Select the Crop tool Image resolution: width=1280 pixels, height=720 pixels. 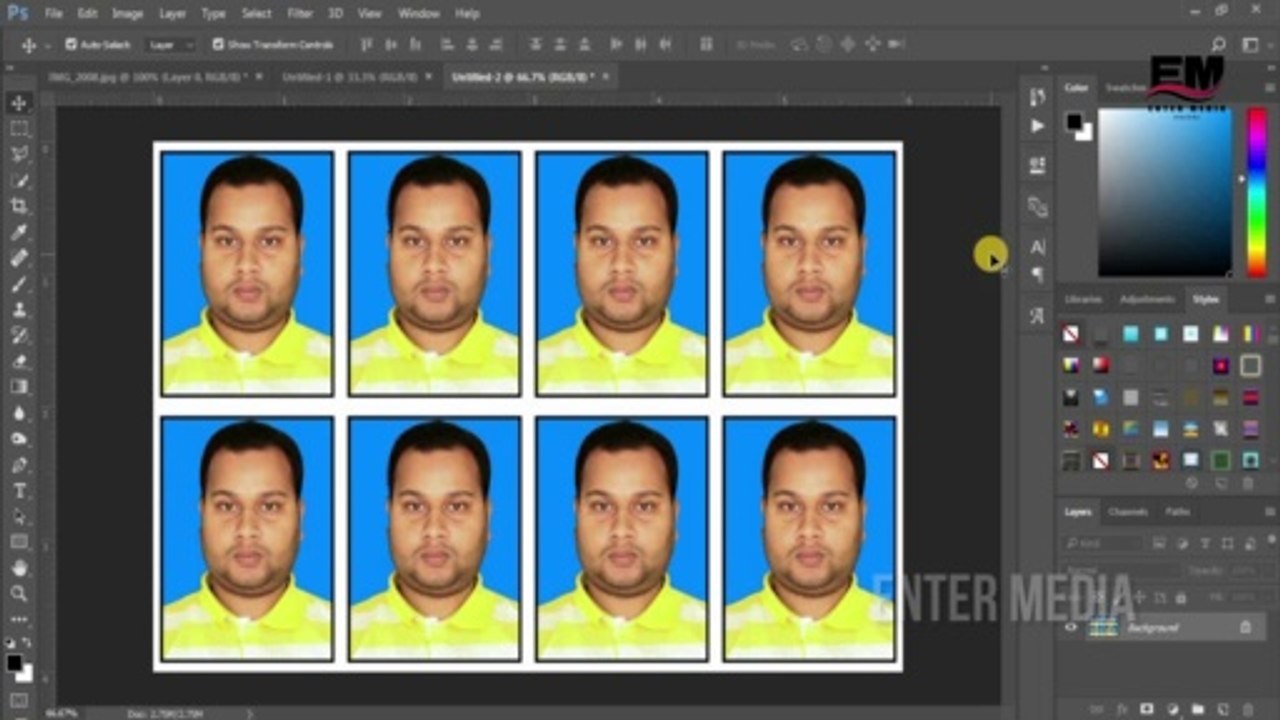(x=19, y=206)
